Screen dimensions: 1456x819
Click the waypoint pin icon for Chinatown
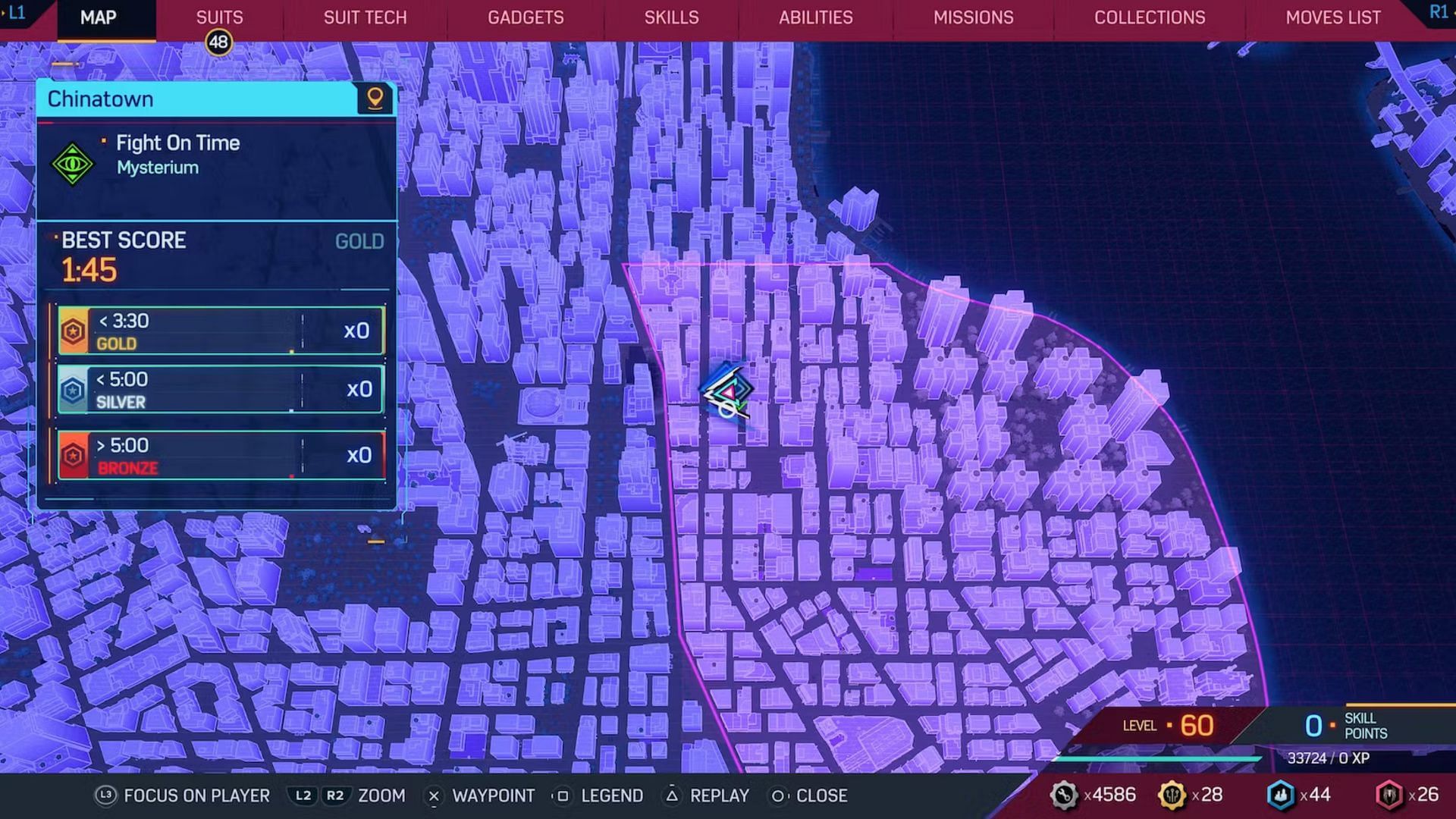coord(377,98)
